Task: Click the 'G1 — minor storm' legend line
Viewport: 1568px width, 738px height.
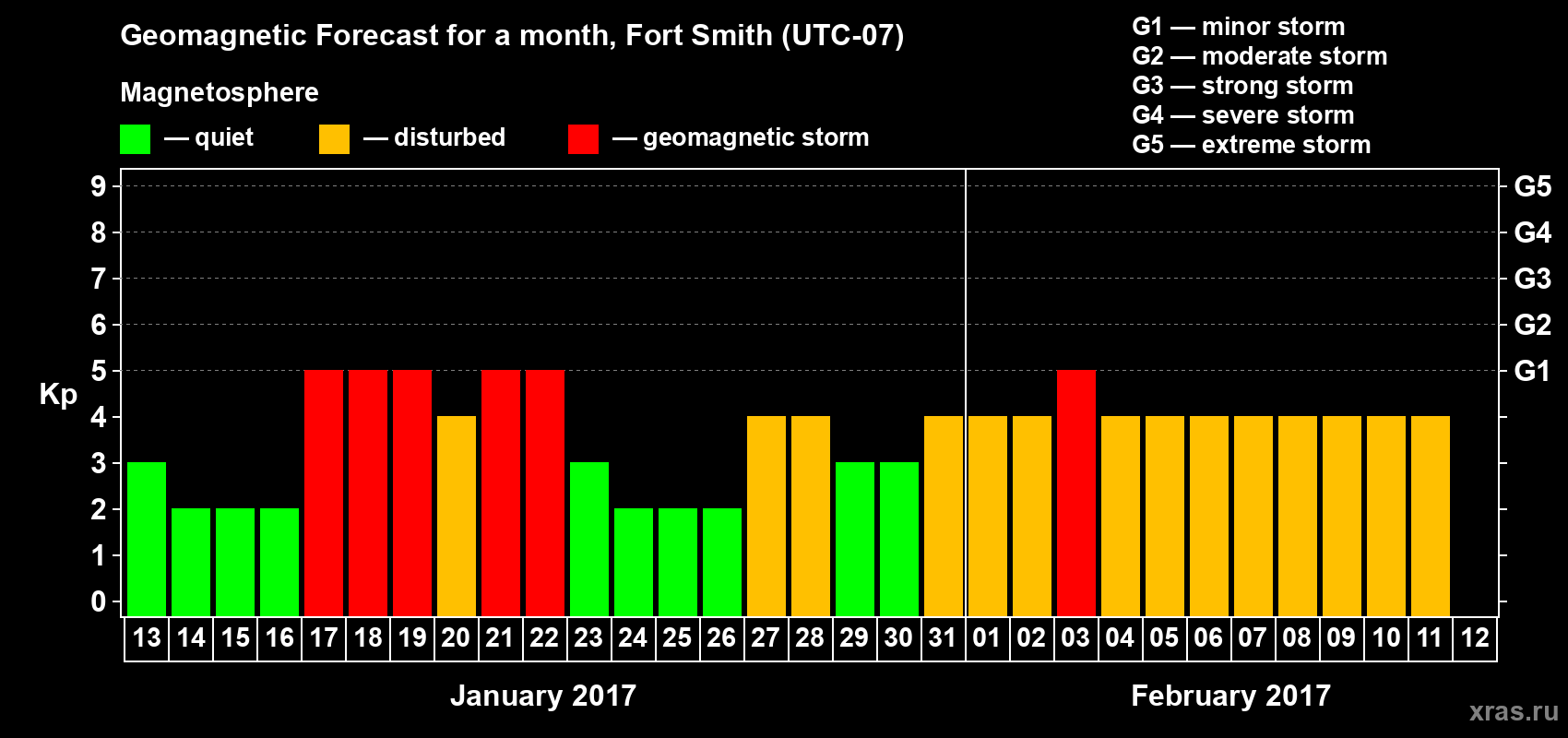Action: [1239, 27]
